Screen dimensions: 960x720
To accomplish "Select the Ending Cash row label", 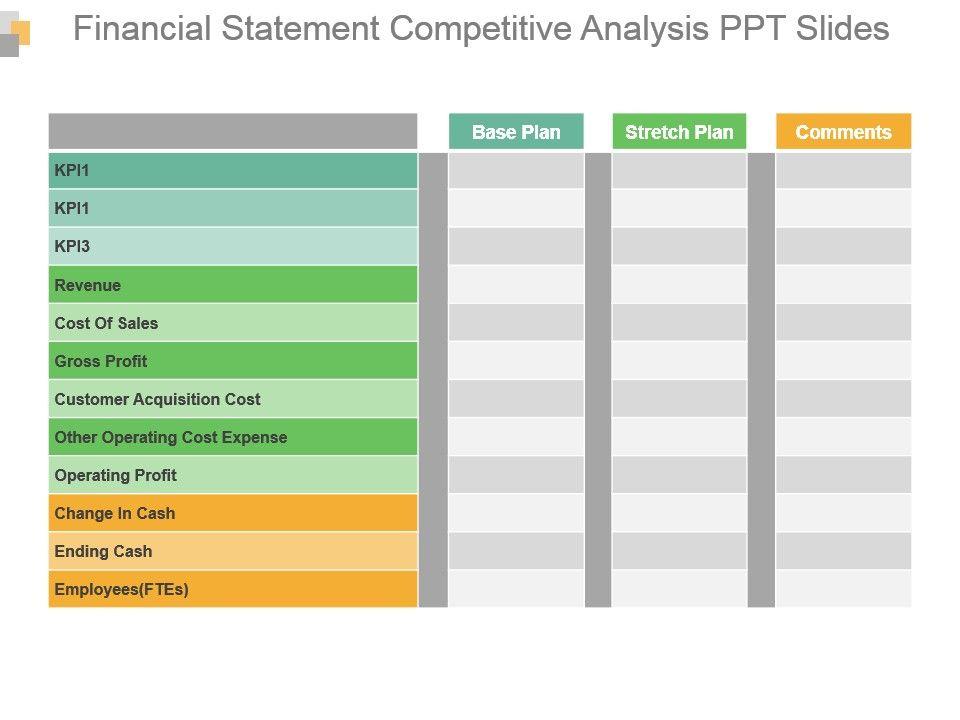I will pos(232,551).
